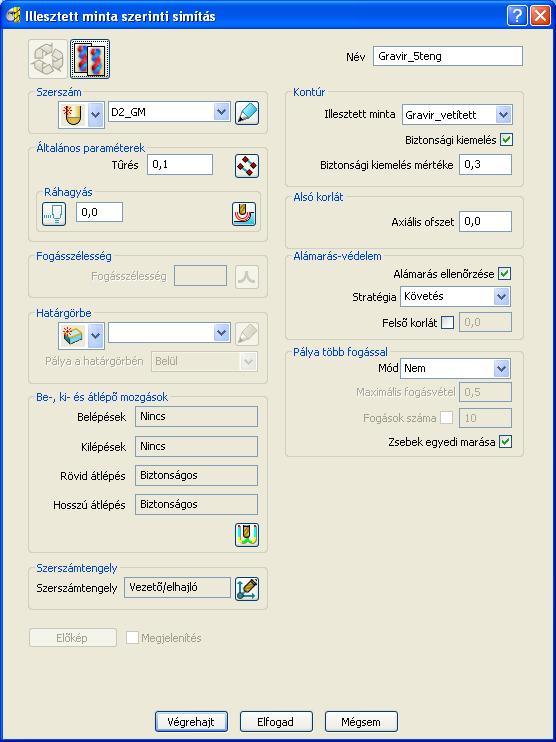Expand the Illesztett minta Gravir_vetített dropdown

click(503, 115)
